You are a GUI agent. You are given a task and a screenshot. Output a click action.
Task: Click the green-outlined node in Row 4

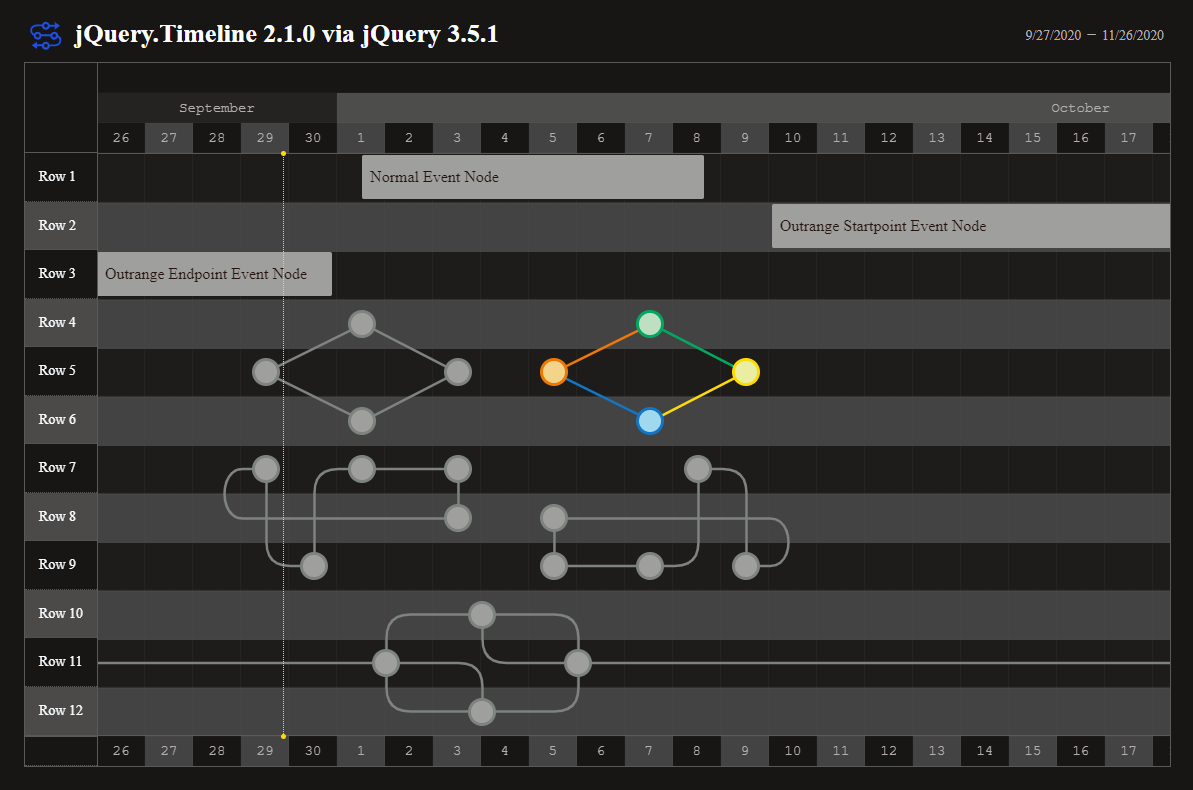pos(650,324)
